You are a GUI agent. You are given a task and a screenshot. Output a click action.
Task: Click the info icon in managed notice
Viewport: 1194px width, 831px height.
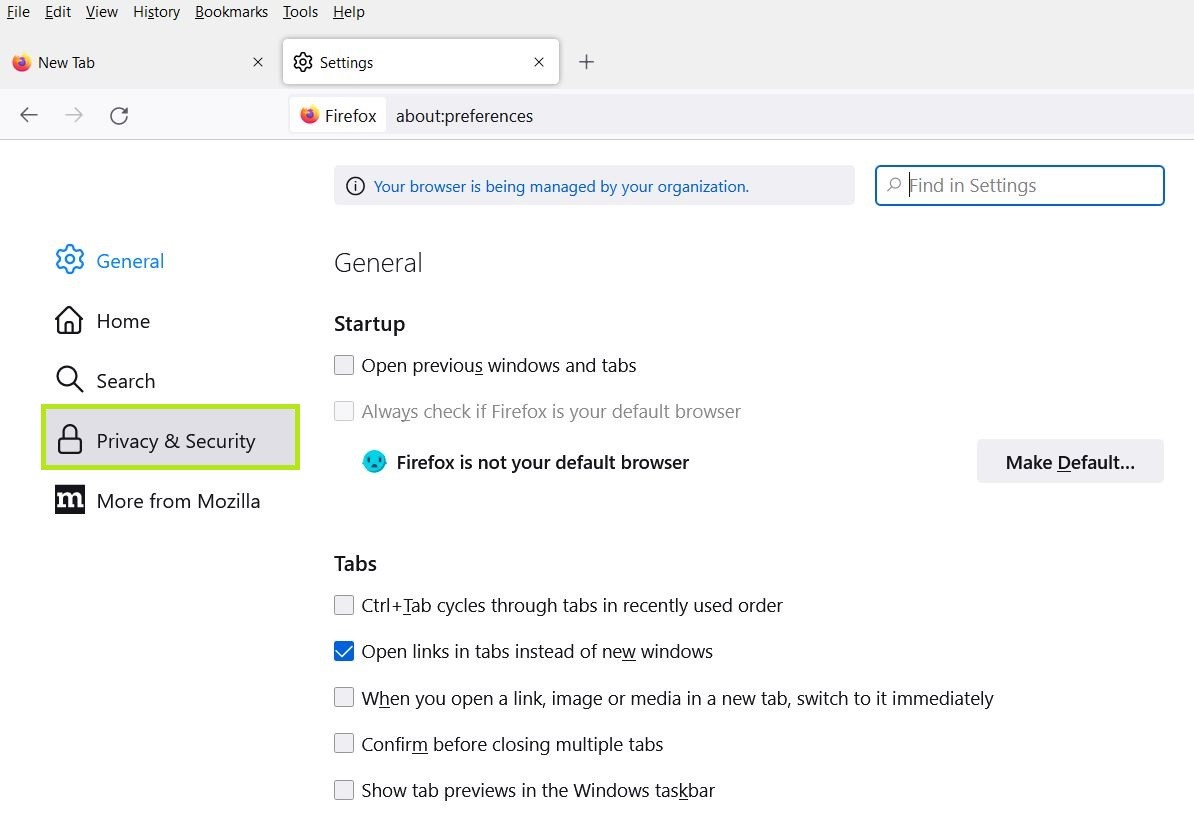pos(355,186)
